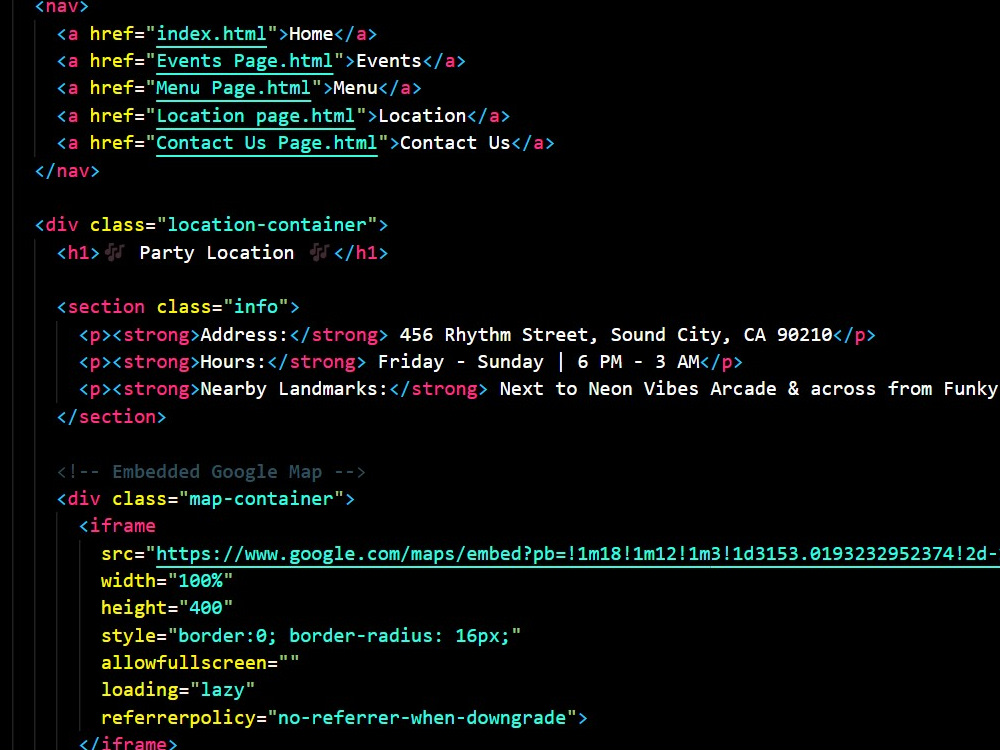1000x750 pixels.
Task: Click the 'Contact Us' anchor label text
Action: click(x=455, y=143)
